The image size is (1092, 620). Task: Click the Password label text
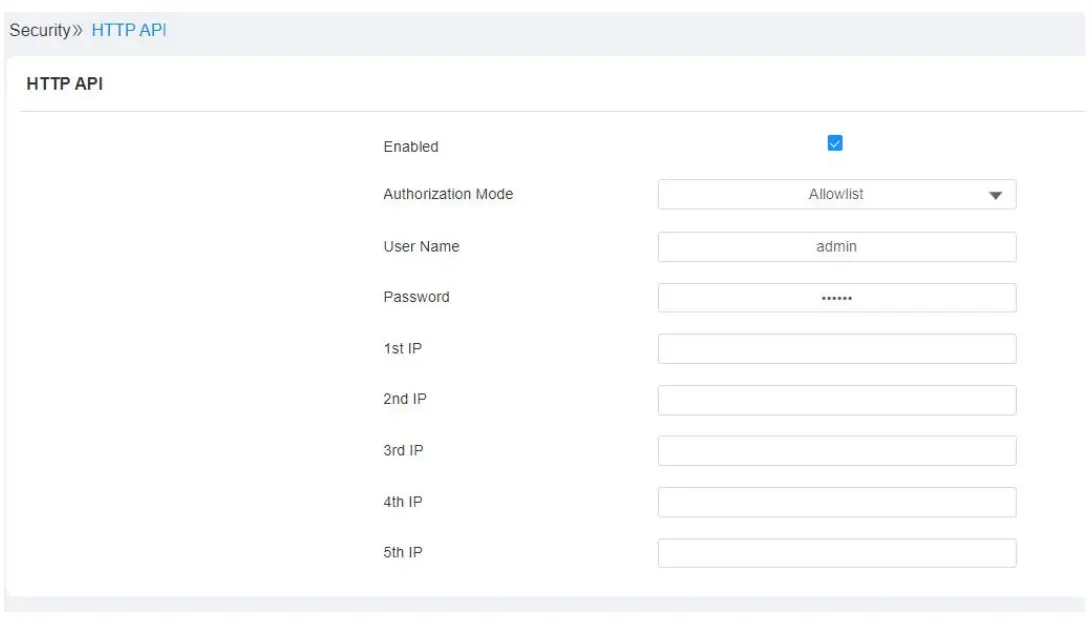pos(416,297)
